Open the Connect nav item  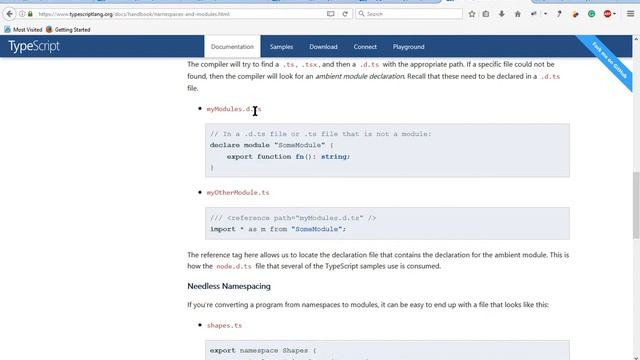click(x=365, y=47)
